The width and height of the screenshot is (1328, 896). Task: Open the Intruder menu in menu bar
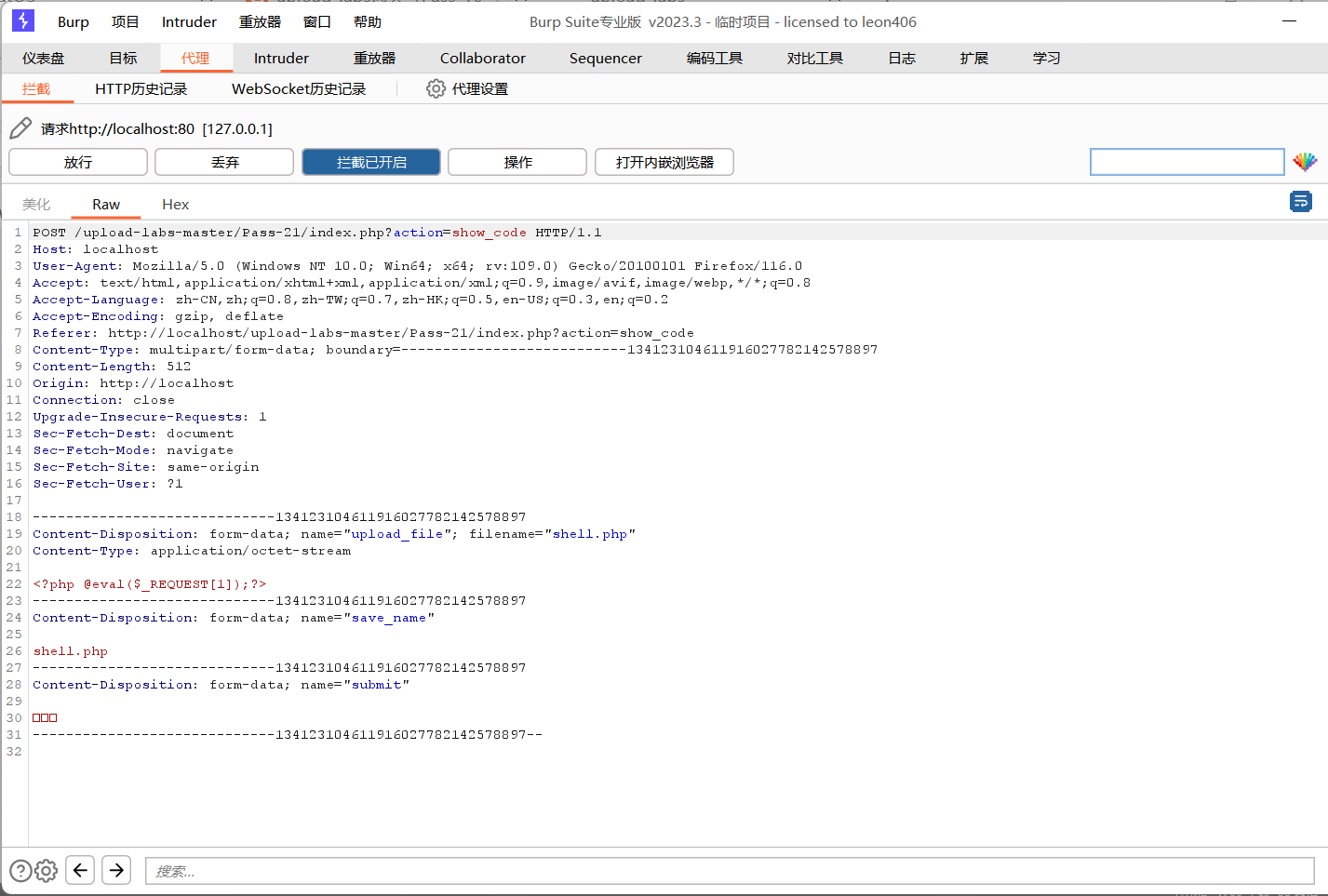(x=189, y=21)
